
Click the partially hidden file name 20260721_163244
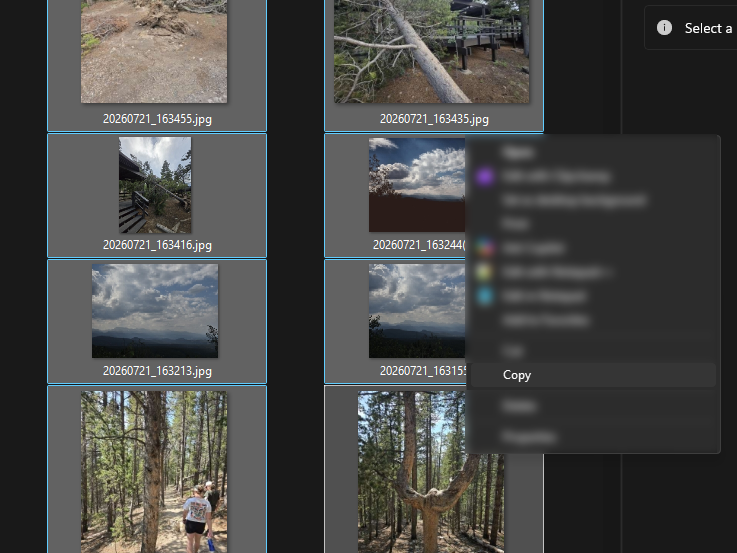[419, 245]
